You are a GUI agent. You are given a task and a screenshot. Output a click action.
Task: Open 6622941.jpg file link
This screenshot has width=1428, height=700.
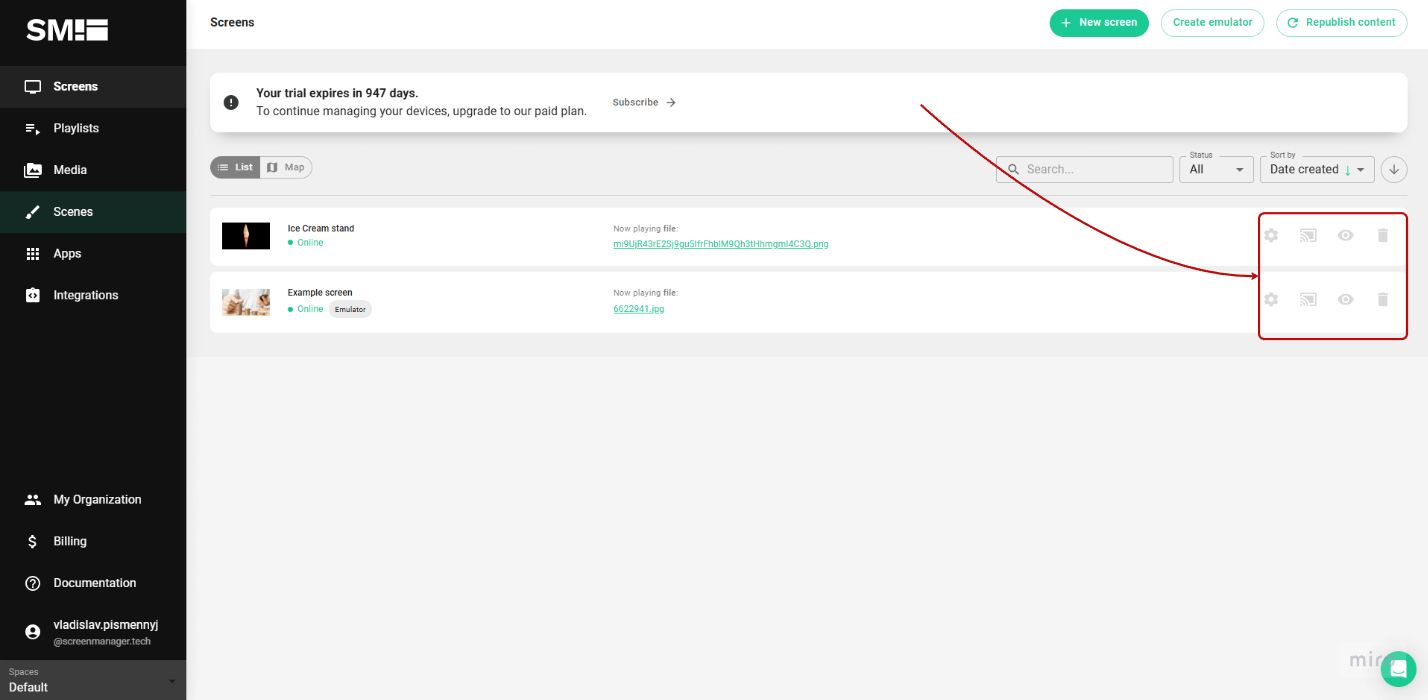point(639,309)
